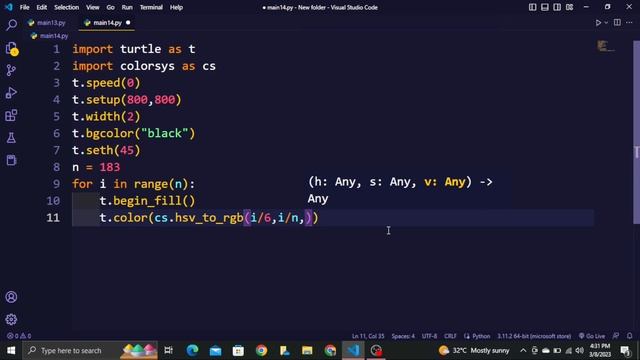Open the Go menu
Image resolution: width=640 pixels, height=360 pixels.
coord(111,7)
